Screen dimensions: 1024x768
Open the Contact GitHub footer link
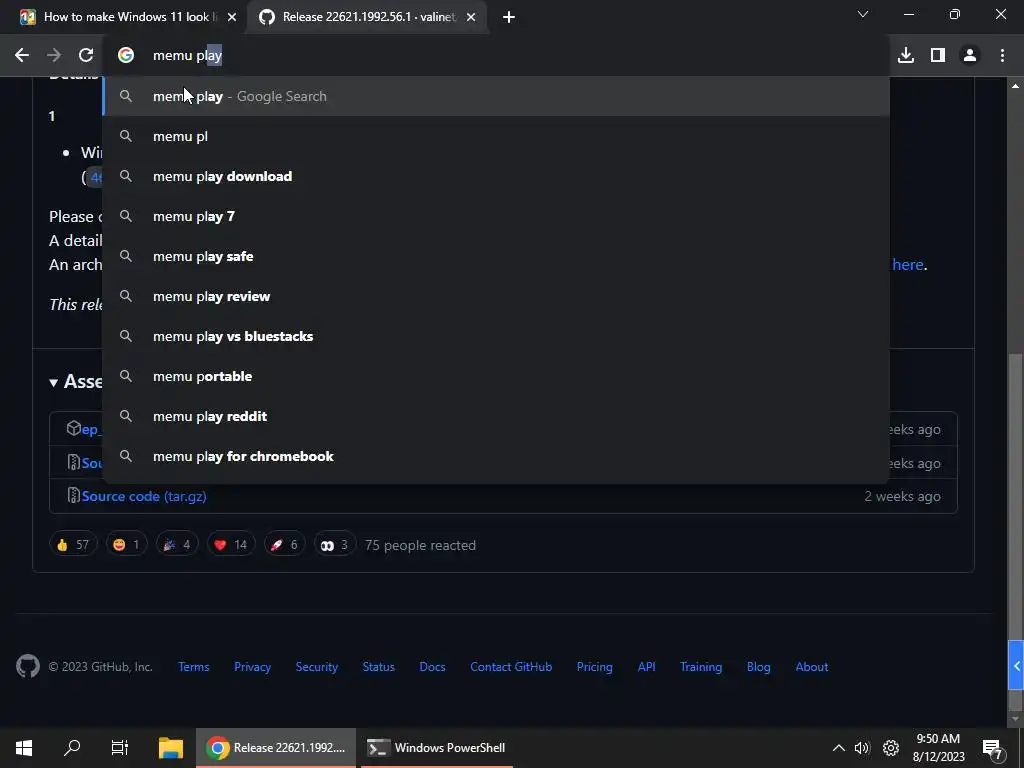(x=511, y=667)
